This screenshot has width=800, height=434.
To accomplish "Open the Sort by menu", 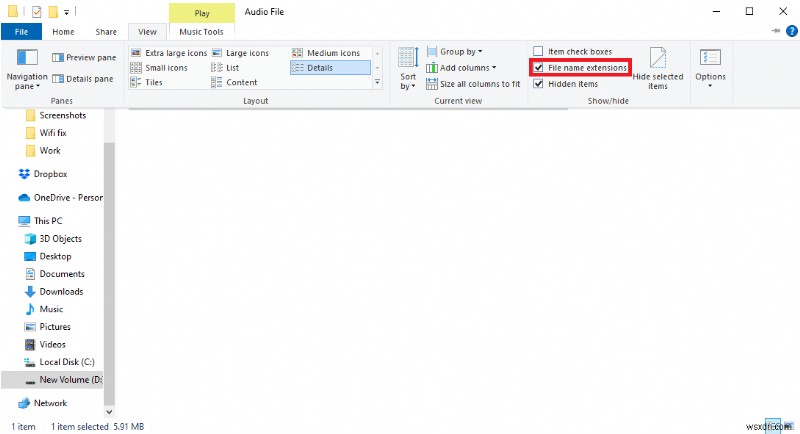I will (408, 69).
